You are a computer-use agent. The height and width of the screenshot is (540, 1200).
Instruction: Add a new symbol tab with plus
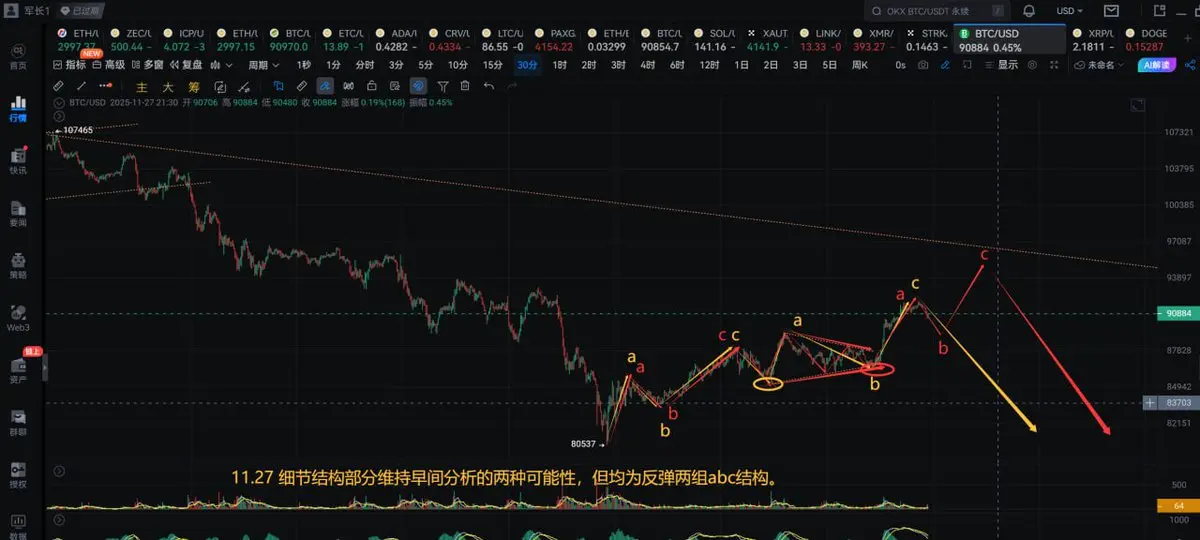tap(1188, 40)
